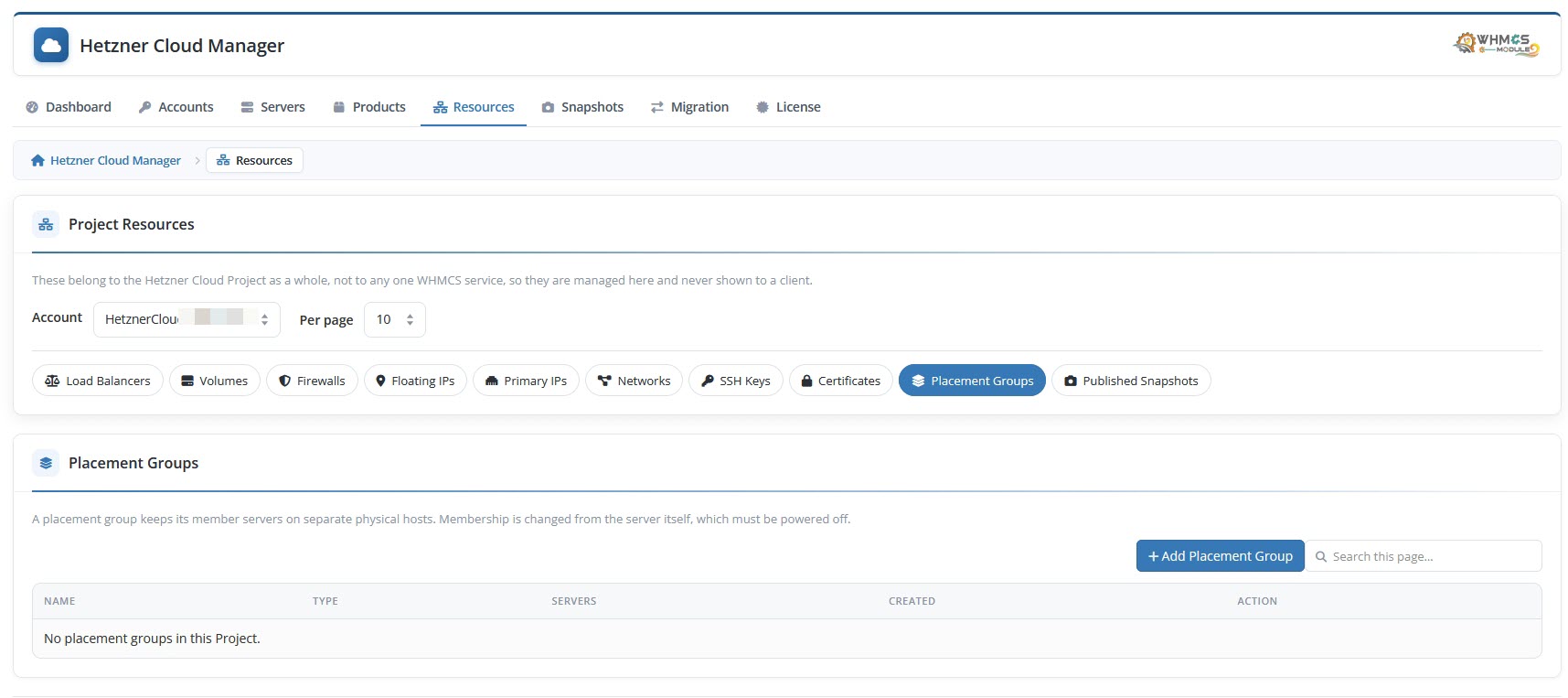Click the Snapshots camera icon in the top navigation
This screenshot has width=1568, height=698.
tap(548, 107)
